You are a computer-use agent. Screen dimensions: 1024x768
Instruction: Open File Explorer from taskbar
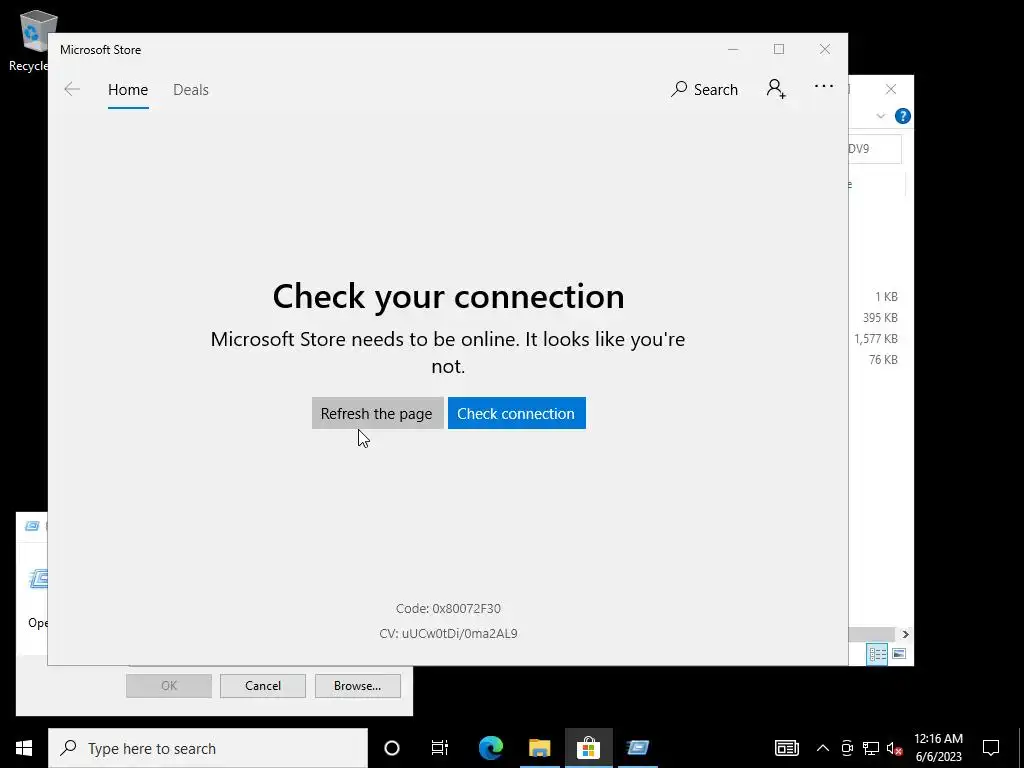tap(539, 748)
